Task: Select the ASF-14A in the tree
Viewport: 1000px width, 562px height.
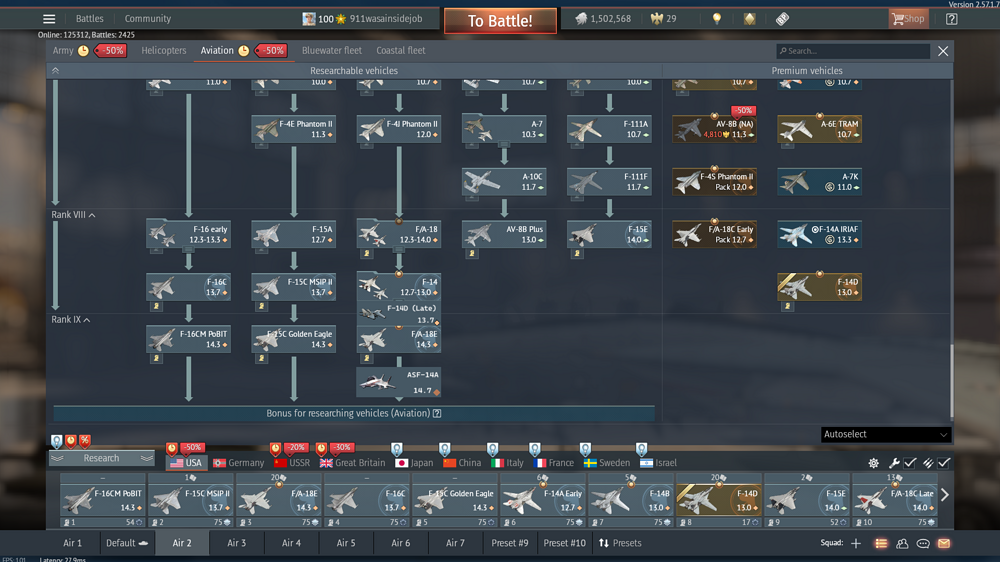Action: [x=399, y=382]
